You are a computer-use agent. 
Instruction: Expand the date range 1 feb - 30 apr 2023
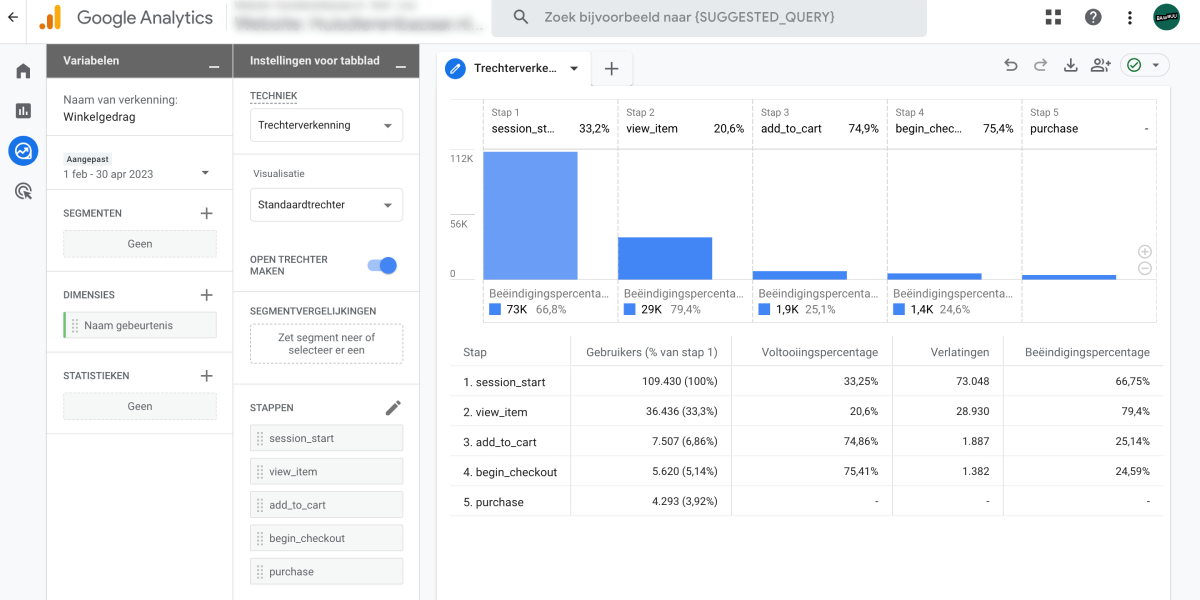click(x=136, y=173)
